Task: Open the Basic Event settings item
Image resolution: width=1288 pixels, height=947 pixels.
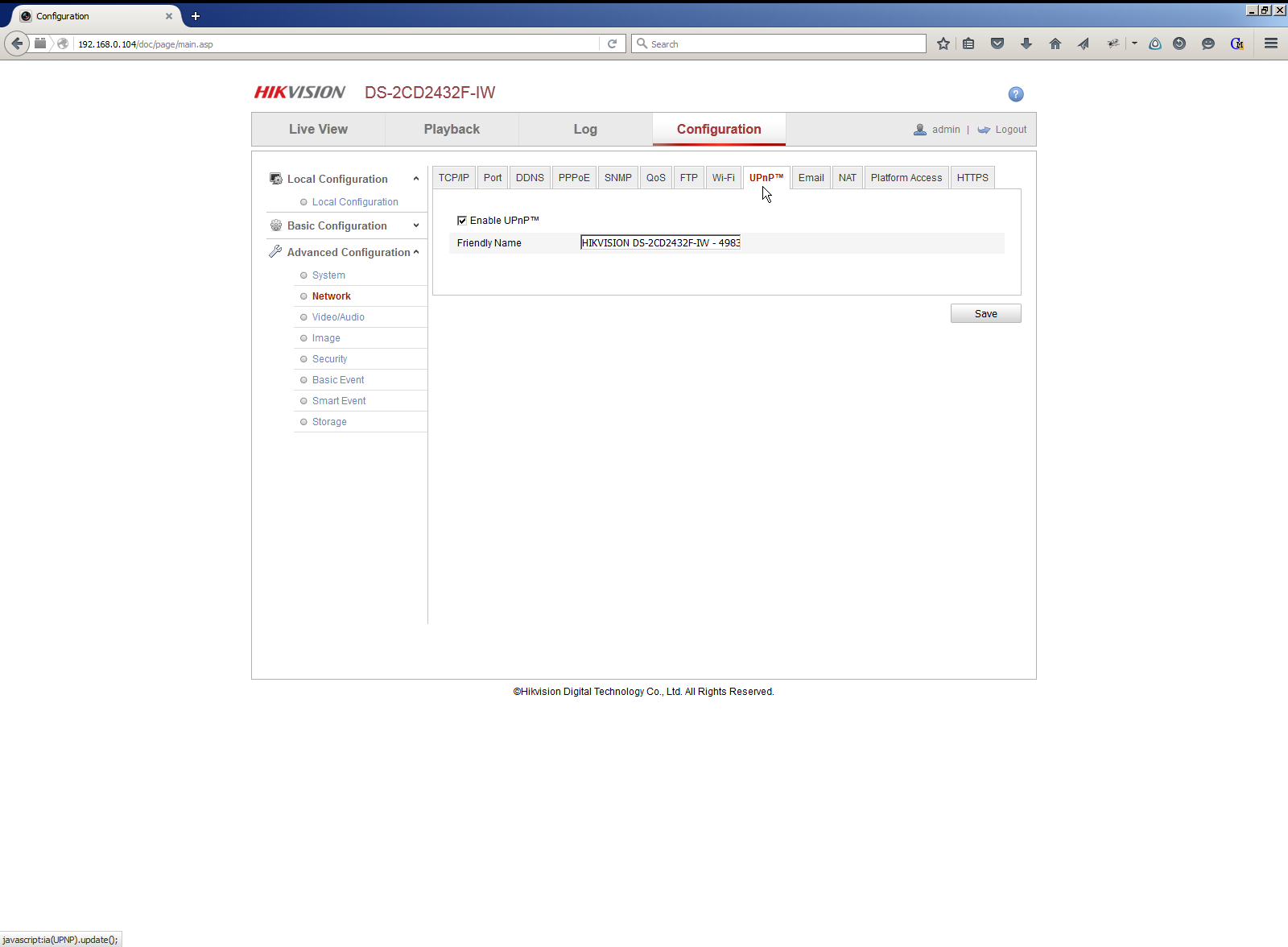Action: point(338,380)
